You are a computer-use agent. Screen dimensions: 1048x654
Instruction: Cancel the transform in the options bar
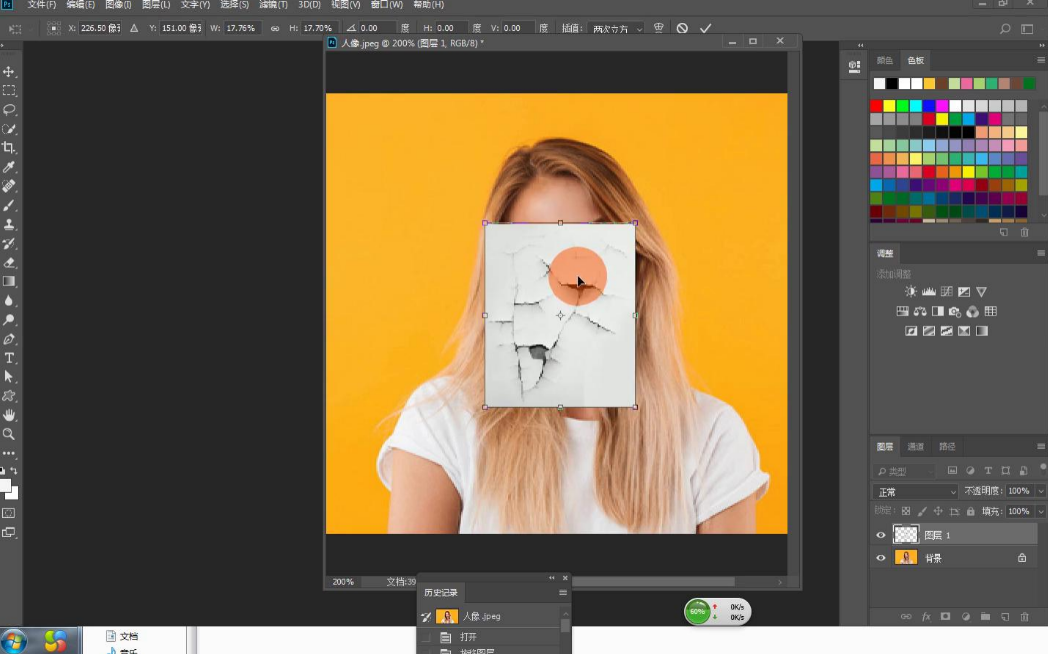click(682, 28)
